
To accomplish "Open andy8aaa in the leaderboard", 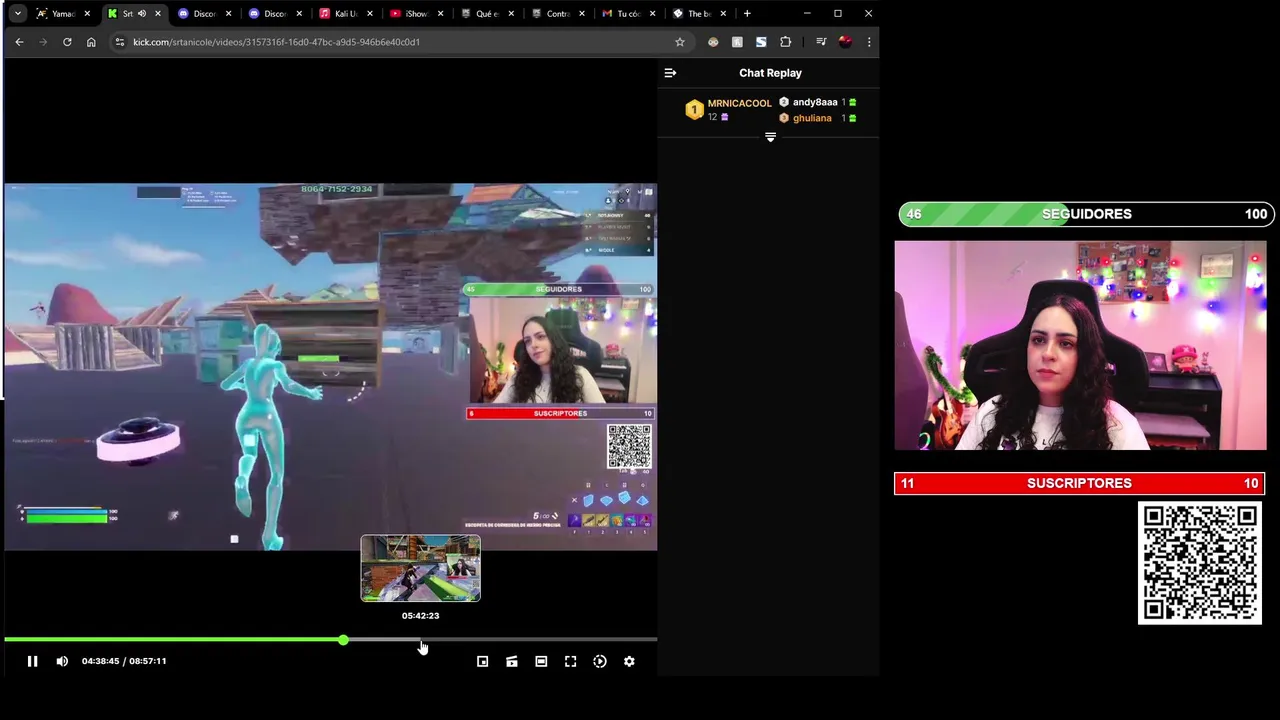I will pyautogui.click(x=815, y=102).
